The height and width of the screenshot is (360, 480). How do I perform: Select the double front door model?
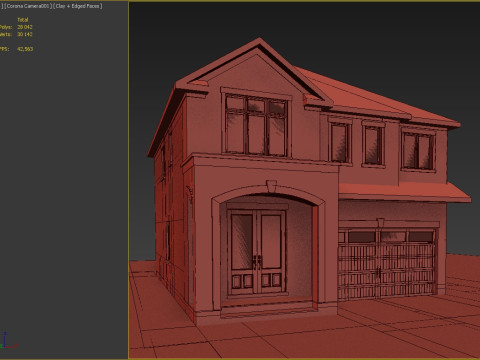coord(256,252)
